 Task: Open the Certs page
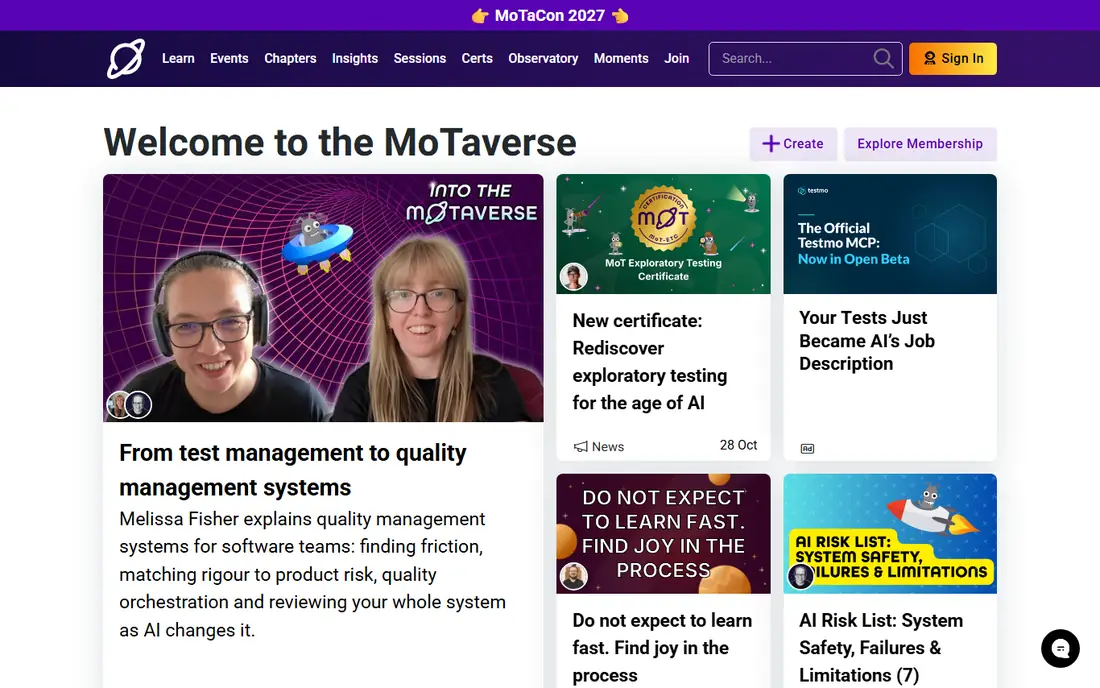point(477,58)
